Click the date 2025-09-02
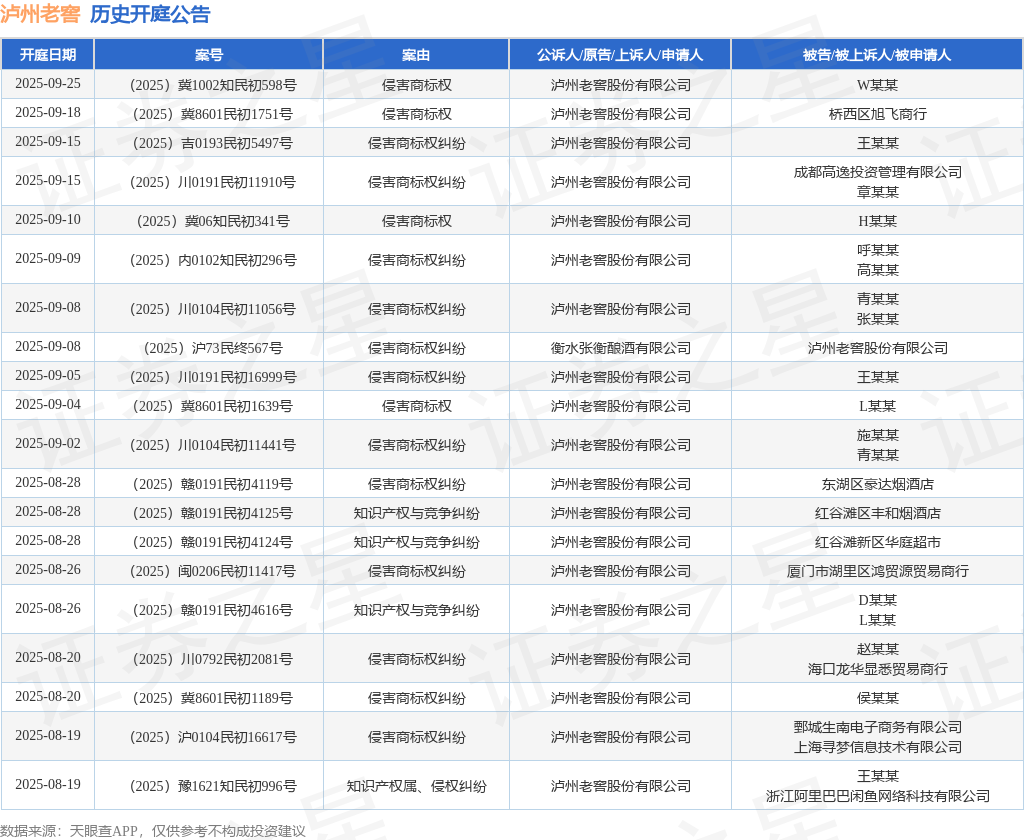Viewport: 1024px width, 840px height. tap(48, 444)
